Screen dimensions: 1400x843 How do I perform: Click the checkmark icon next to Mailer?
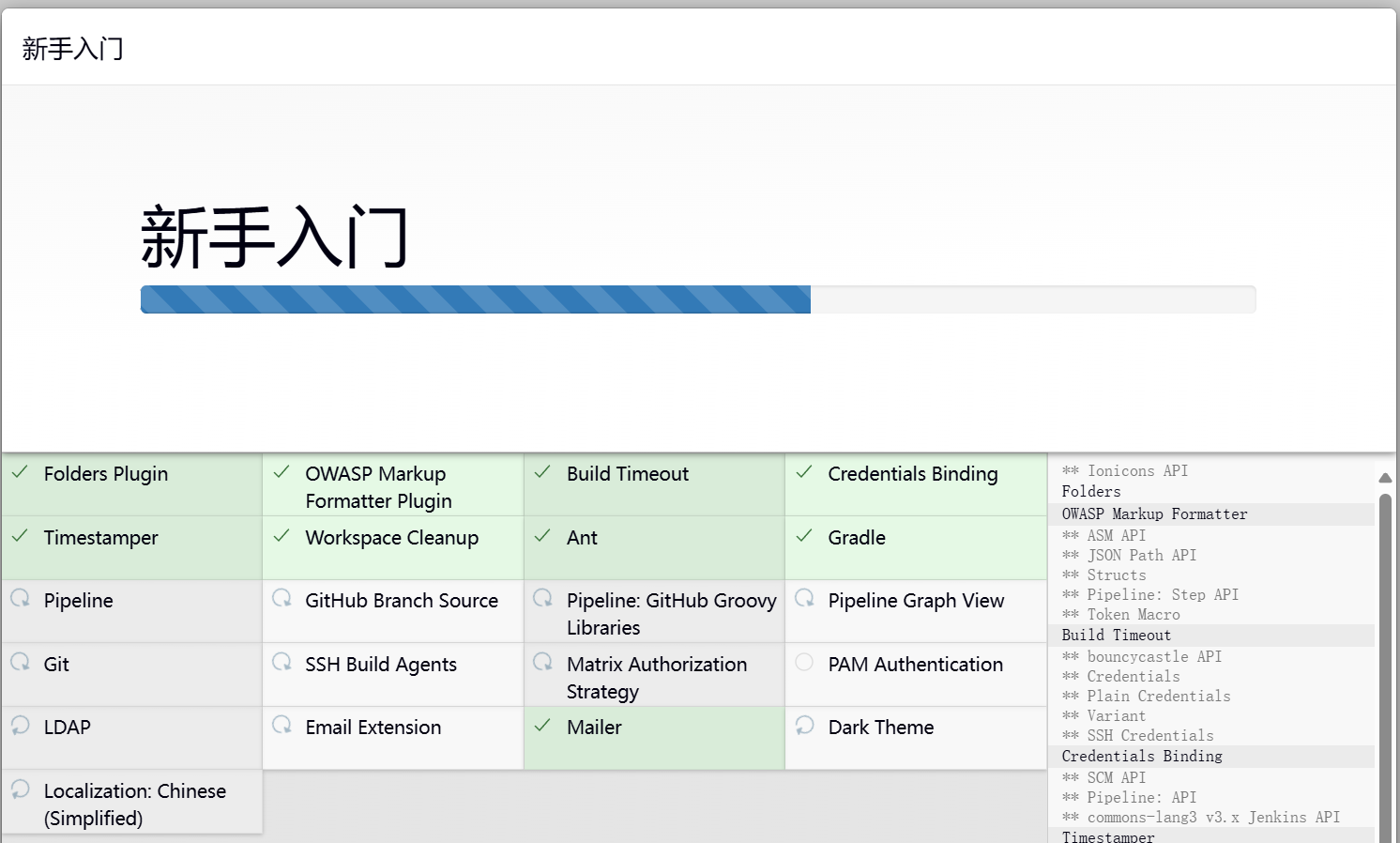[x=542, y=726]
